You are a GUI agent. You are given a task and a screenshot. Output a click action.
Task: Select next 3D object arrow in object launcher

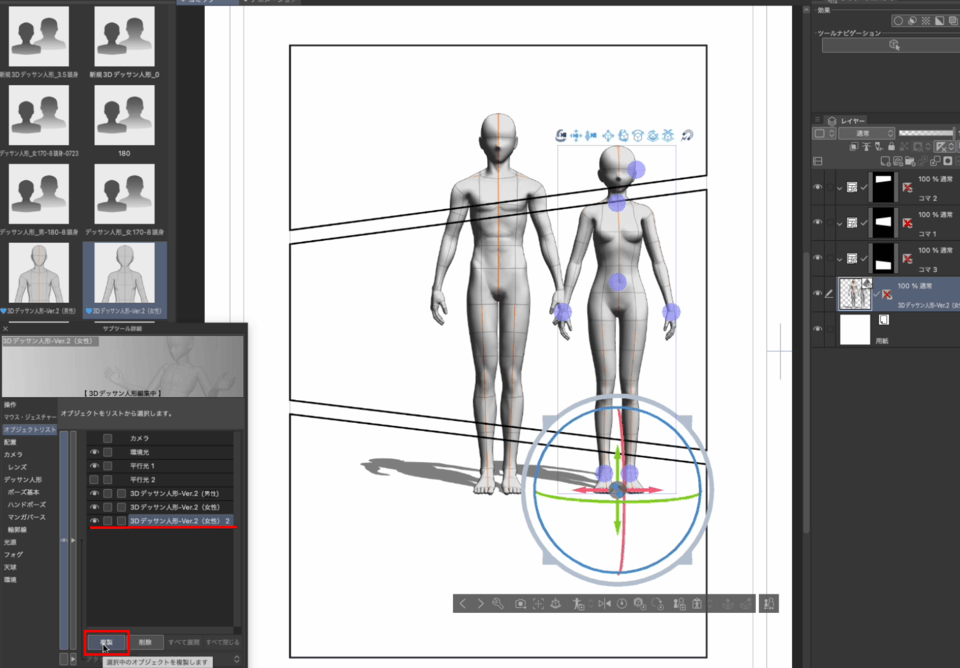(x=481, y=604)
